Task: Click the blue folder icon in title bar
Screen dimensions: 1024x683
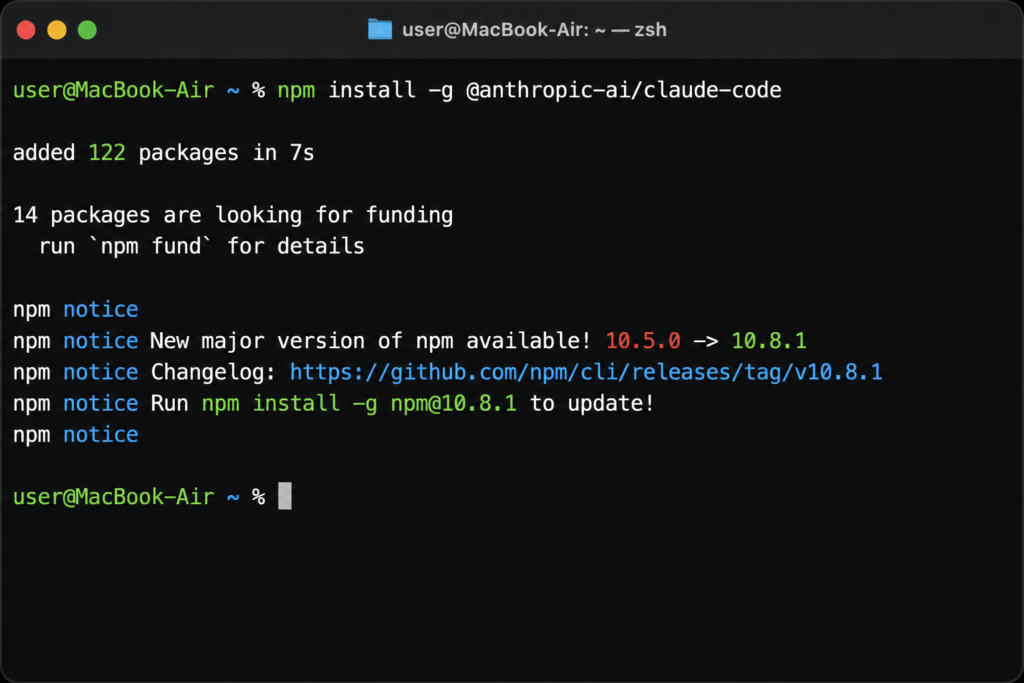Action: pos(379,29)
